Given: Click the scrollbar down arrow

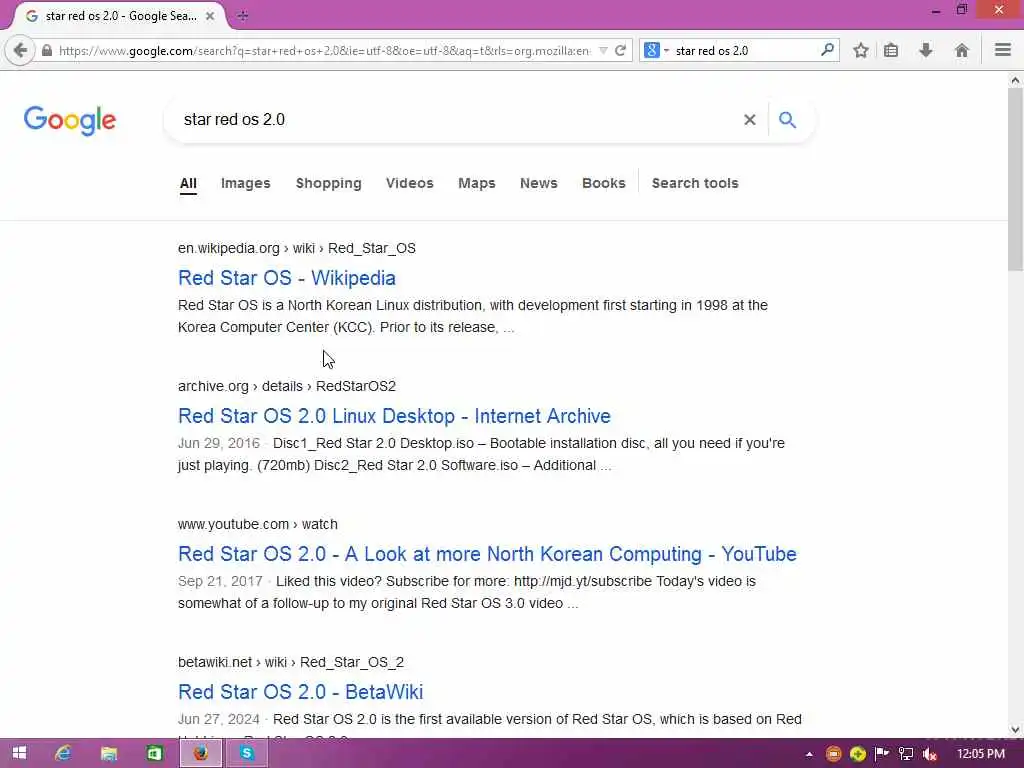Looking at the screenshot, I should pyautogui.click(x=1015, y=729).
